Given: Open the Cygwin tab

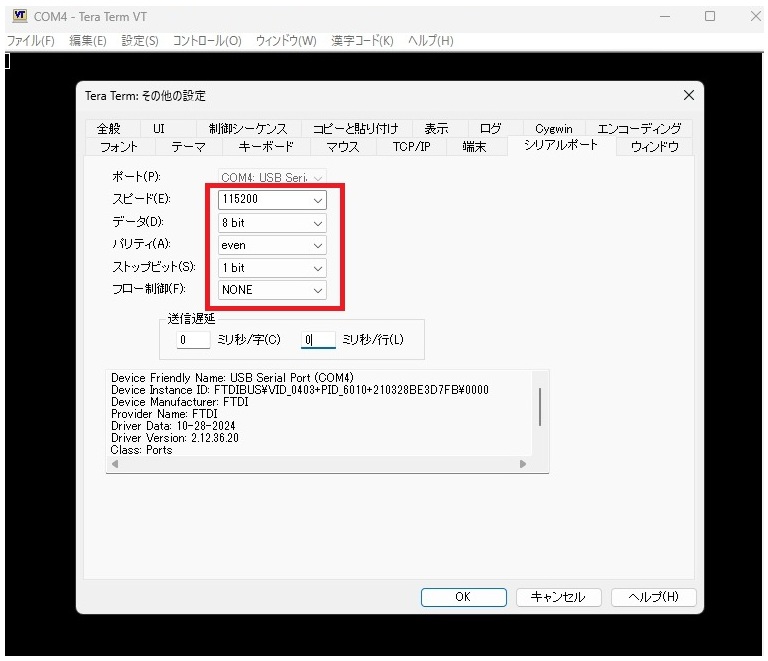Looking at the screenshot, I should click(x=553, y=128).
